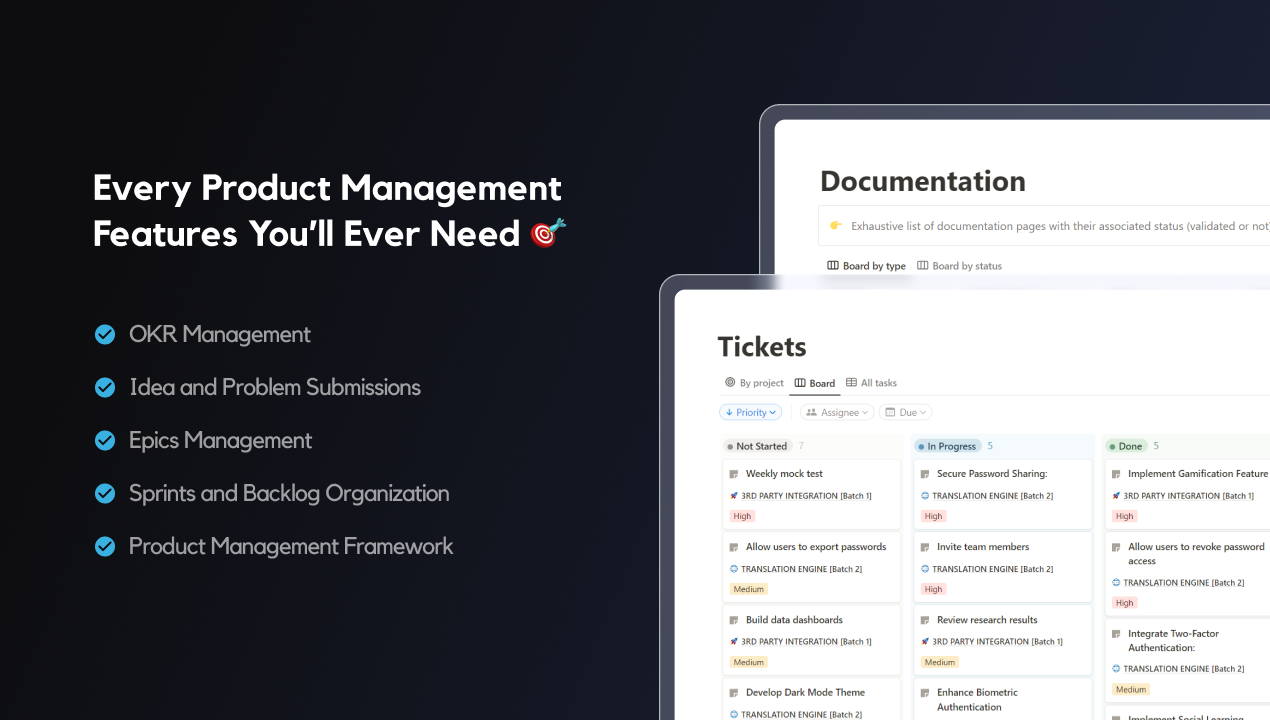The image size is (1270, 720).
Task: Click the Done status group label
Action: tap(1126, 446)
